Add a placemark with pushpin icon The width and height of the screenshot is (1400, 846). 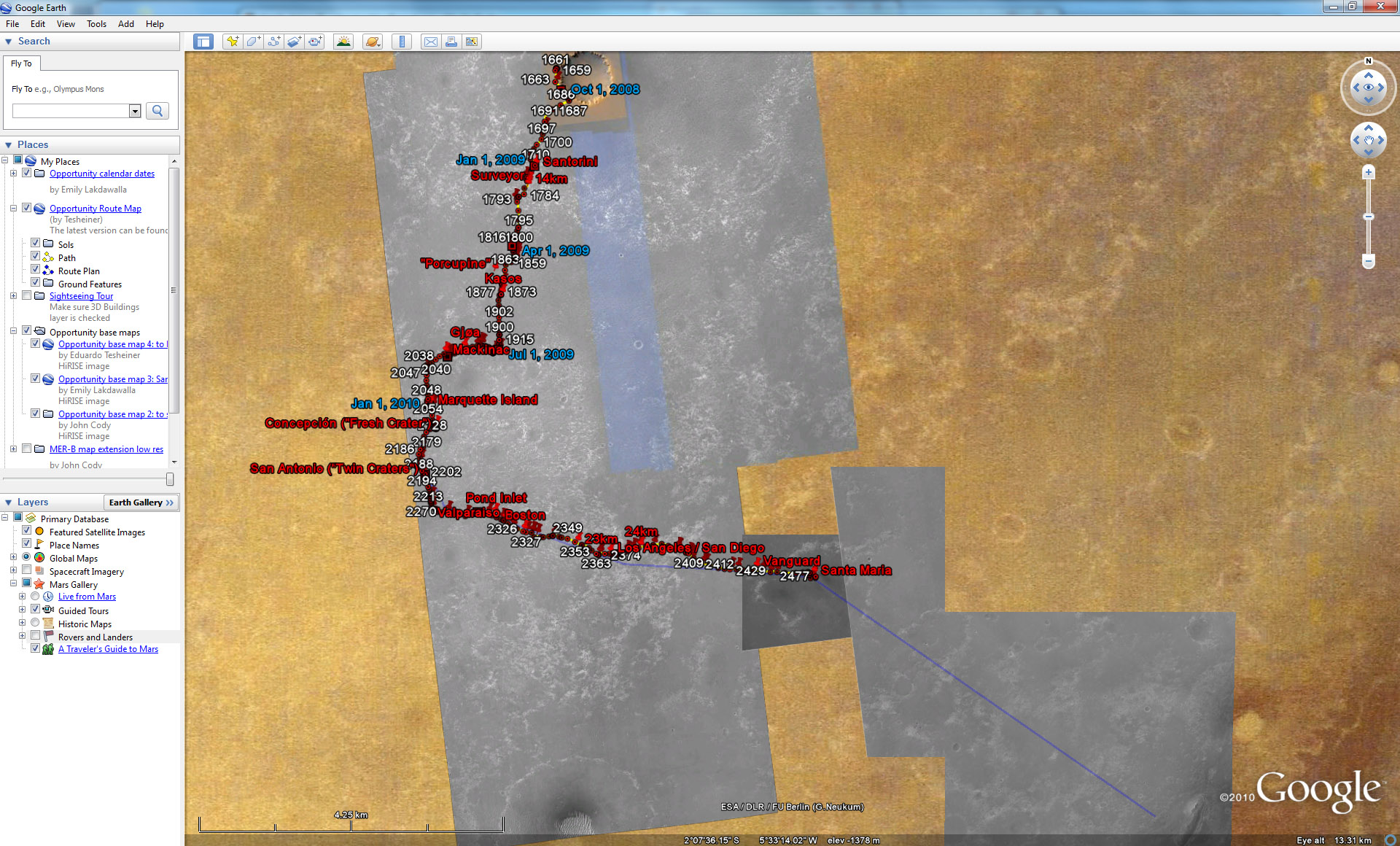tap(233, 42)
